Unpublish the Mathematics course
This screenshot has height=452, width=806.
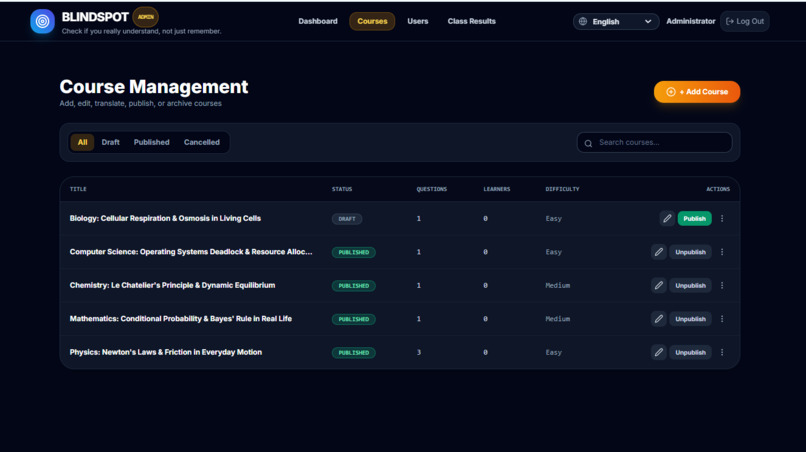pyautogui.click(x=690, y=319)
